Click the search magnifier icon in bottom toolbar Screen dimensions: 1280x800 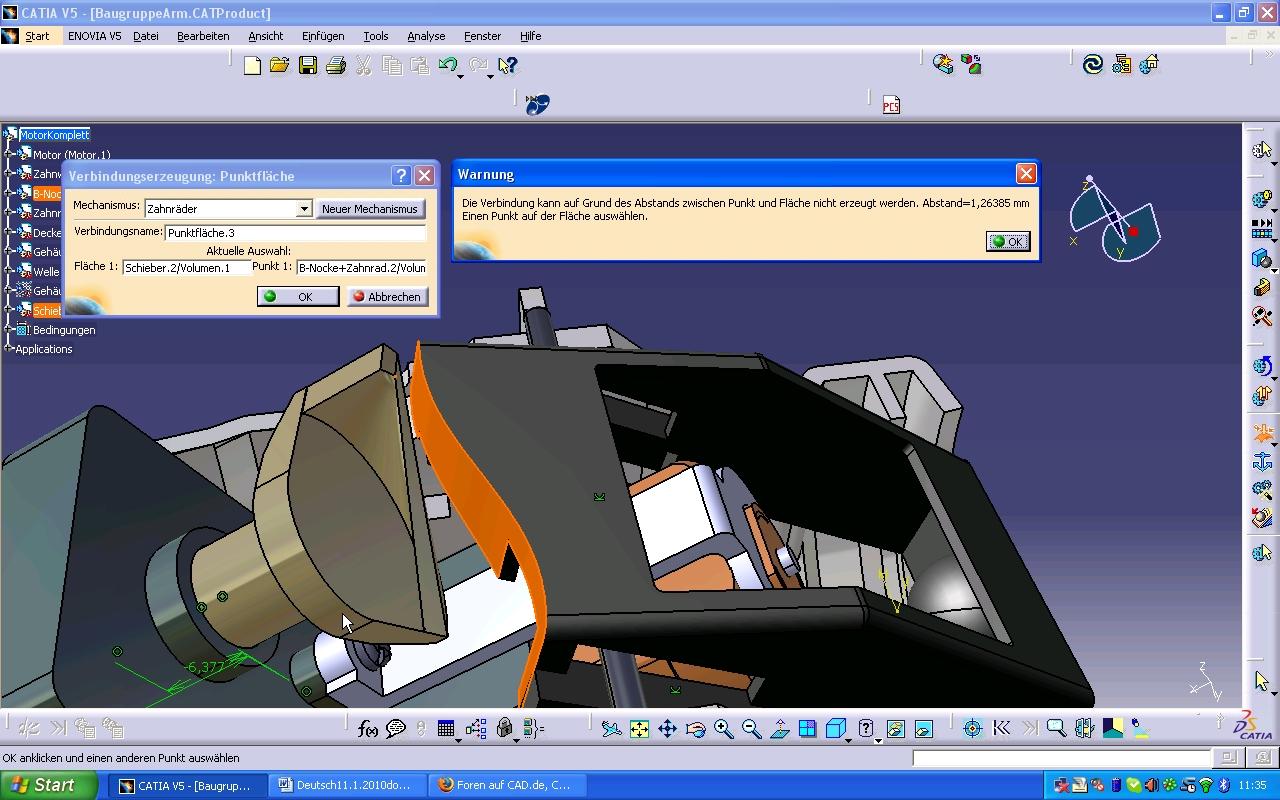(1056, 729)
